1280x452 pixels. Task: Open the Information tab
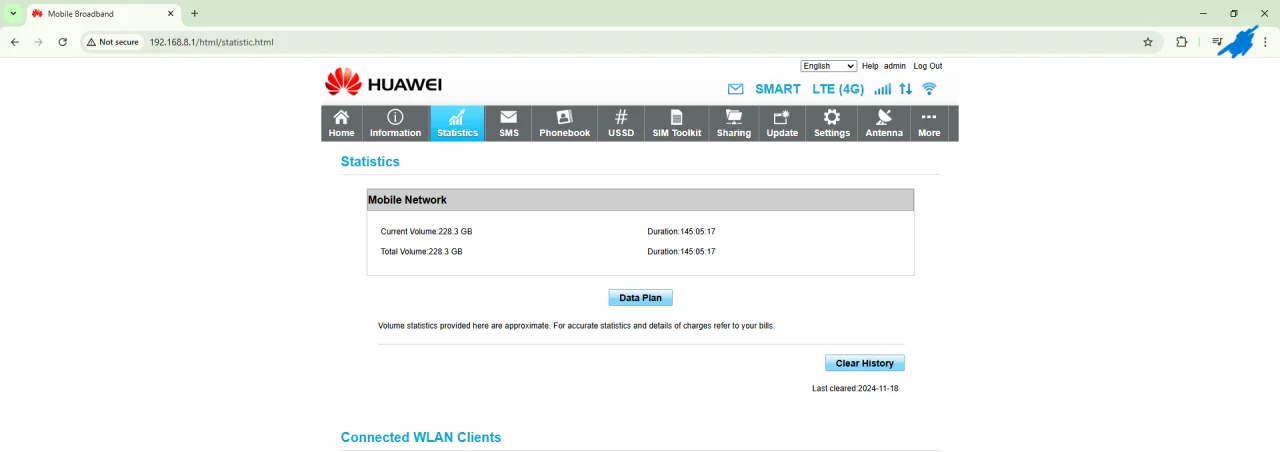(x=396, y=124)
